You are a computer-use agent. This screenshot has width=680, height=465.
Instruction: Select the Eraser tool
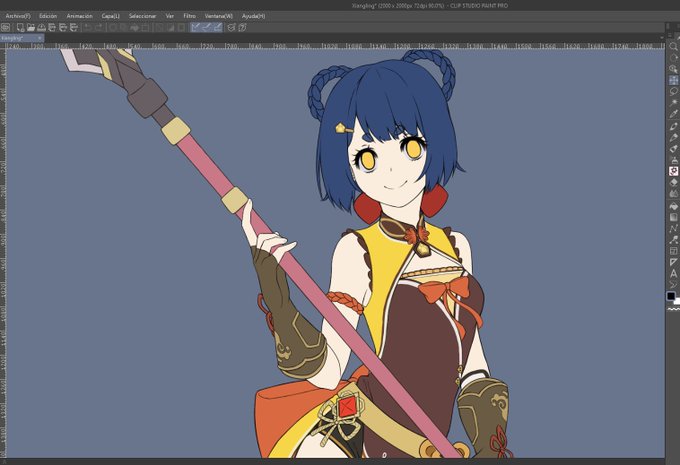click(x=673, y=182)
